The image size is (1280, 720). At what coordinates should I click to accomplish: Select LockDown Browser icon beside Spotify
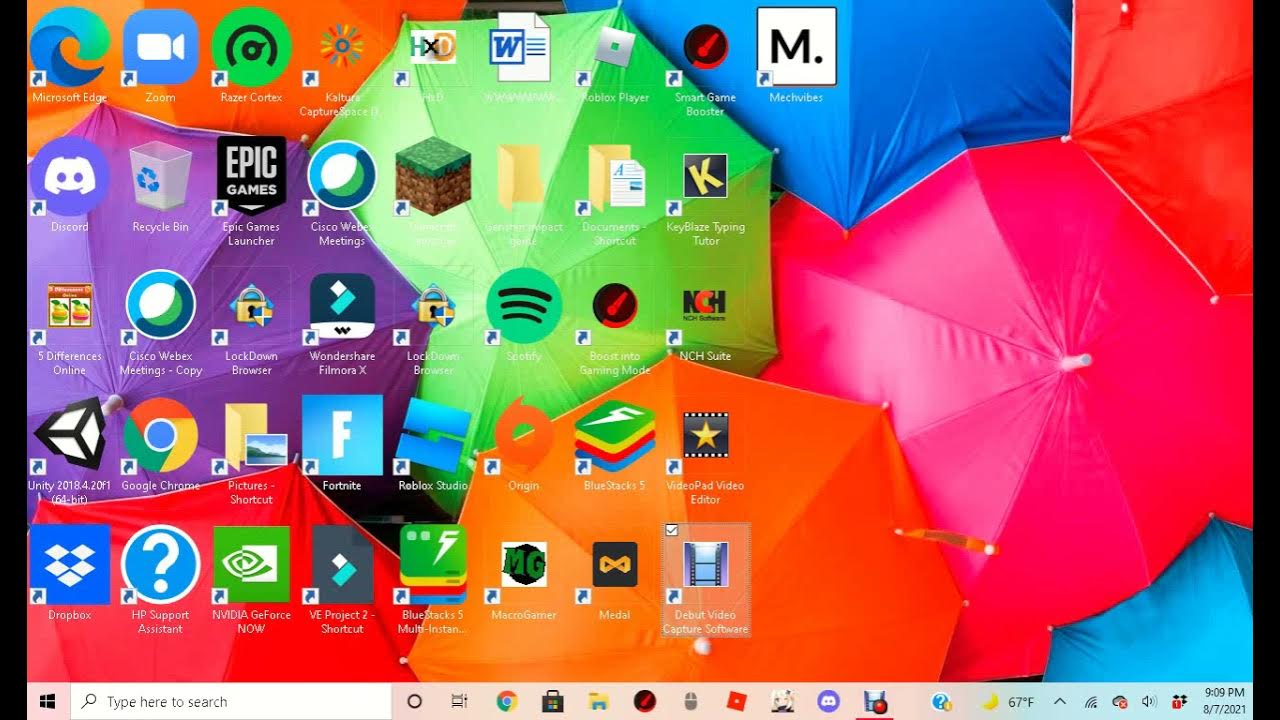[433, 307]
